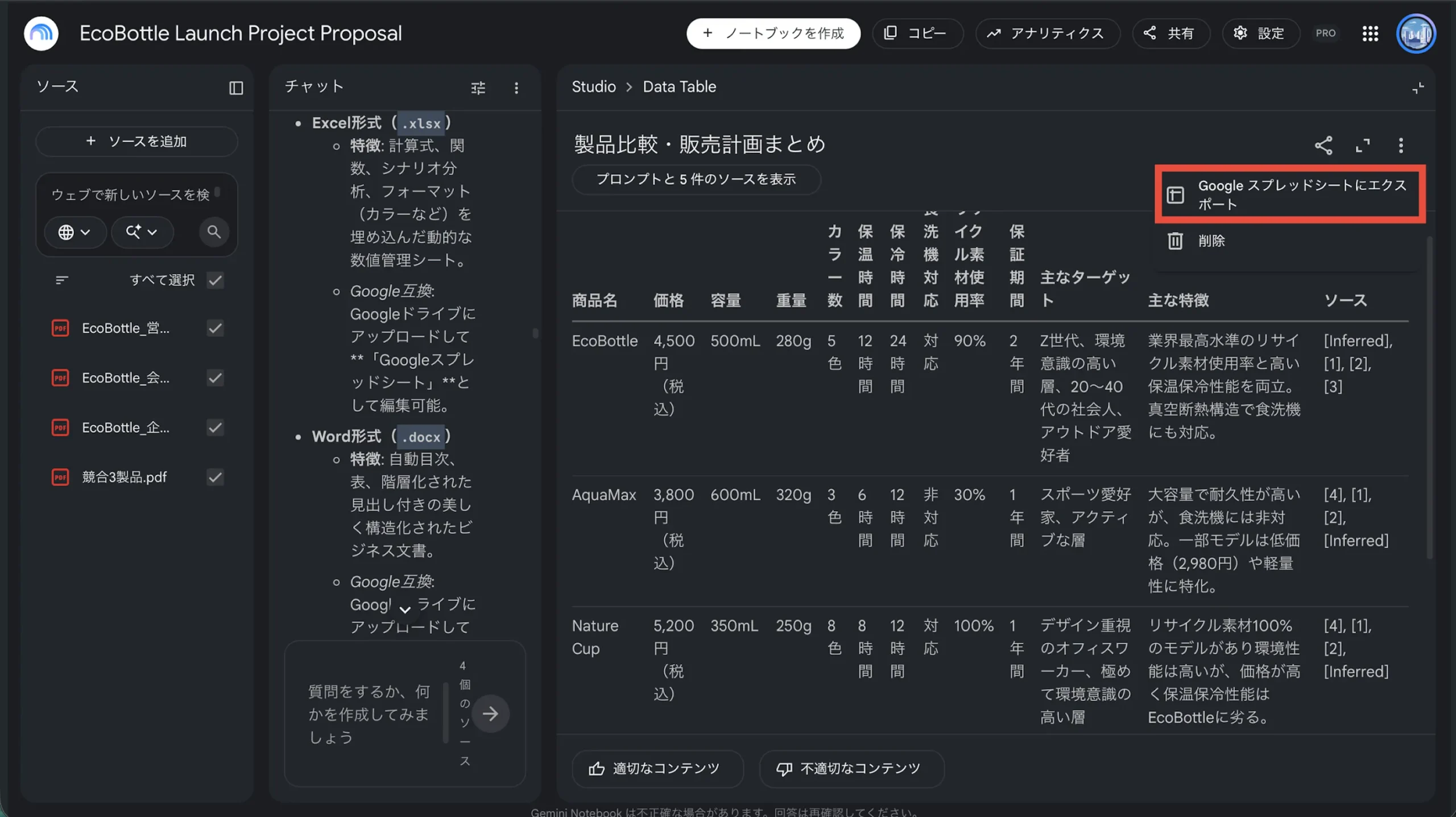Click the chat panel scrollbar thumb
The width and height of the screenshot is (1456, 817).
(x=535, y=333)
